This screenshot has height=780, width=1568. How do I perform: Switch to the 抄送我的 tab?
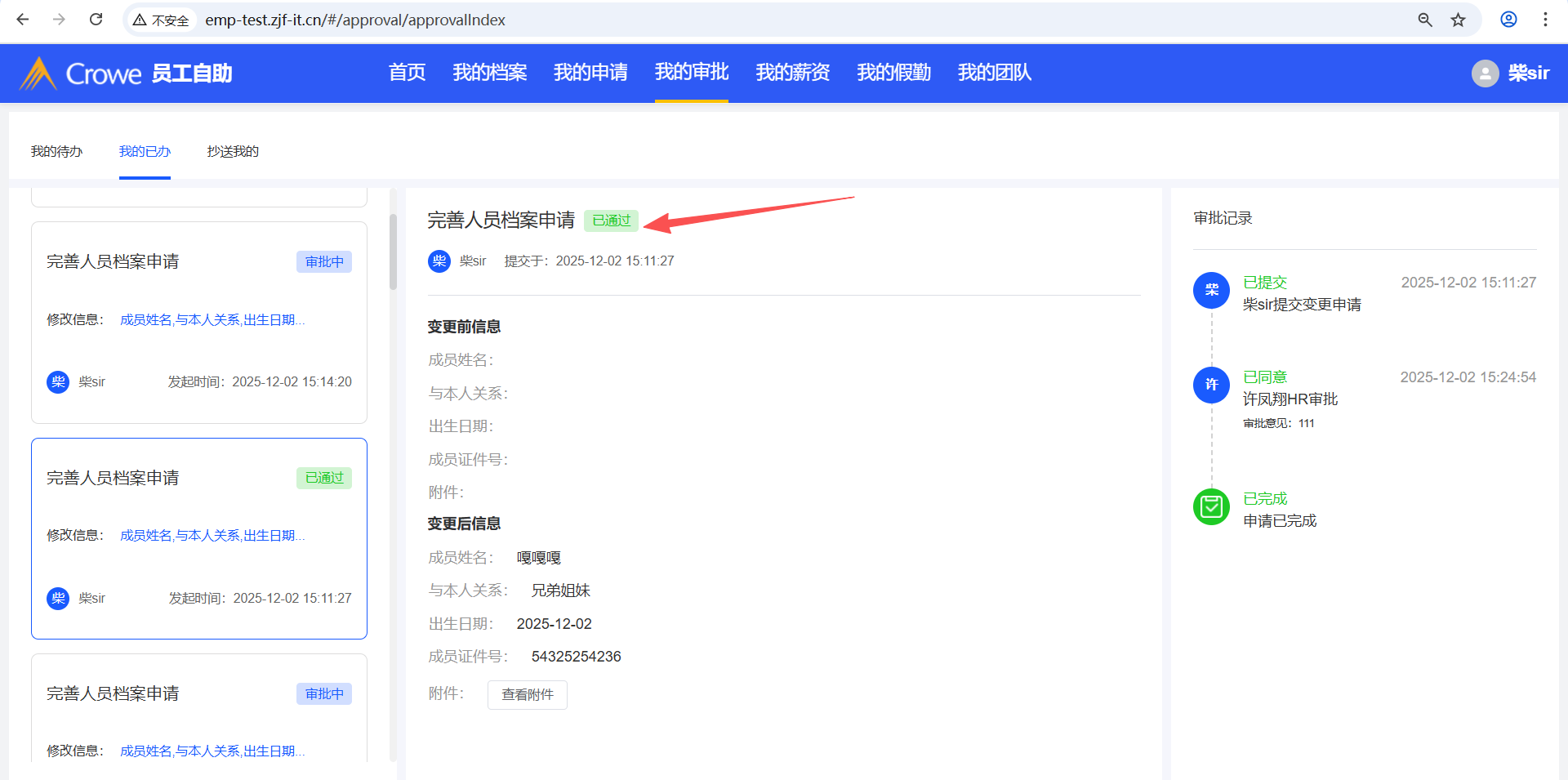233,152
